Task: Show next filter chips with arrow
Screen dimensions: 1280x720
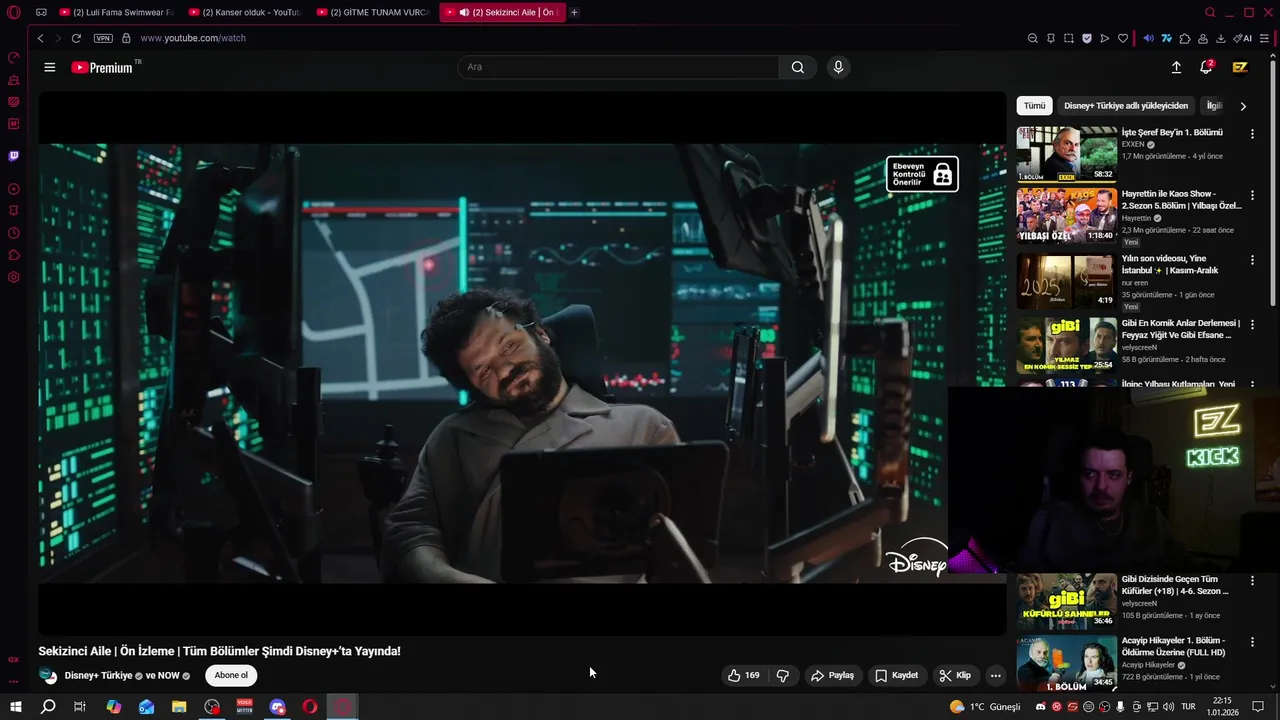Action: (1243, 105)
